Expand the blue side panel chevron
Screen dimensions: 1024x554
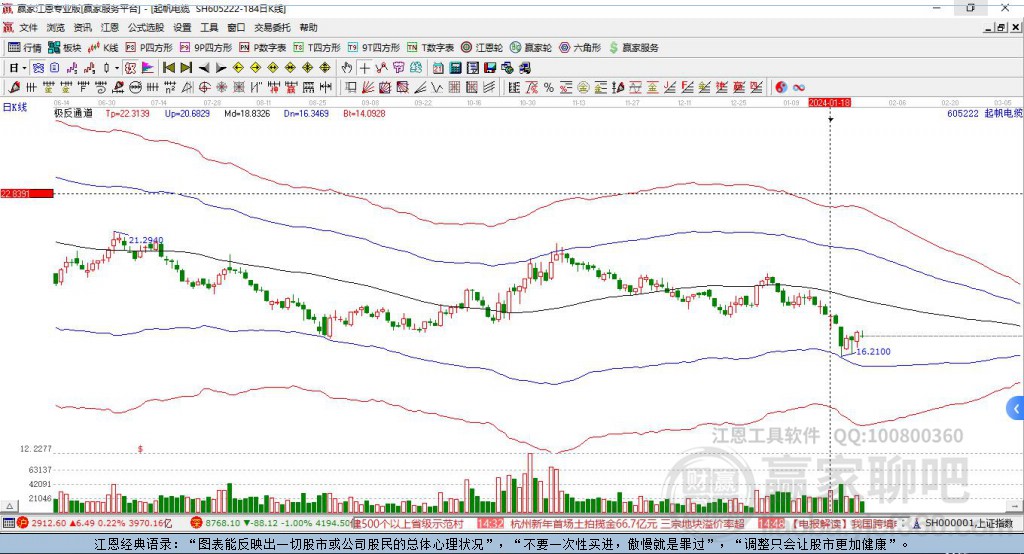click(x=1016, y=409)
